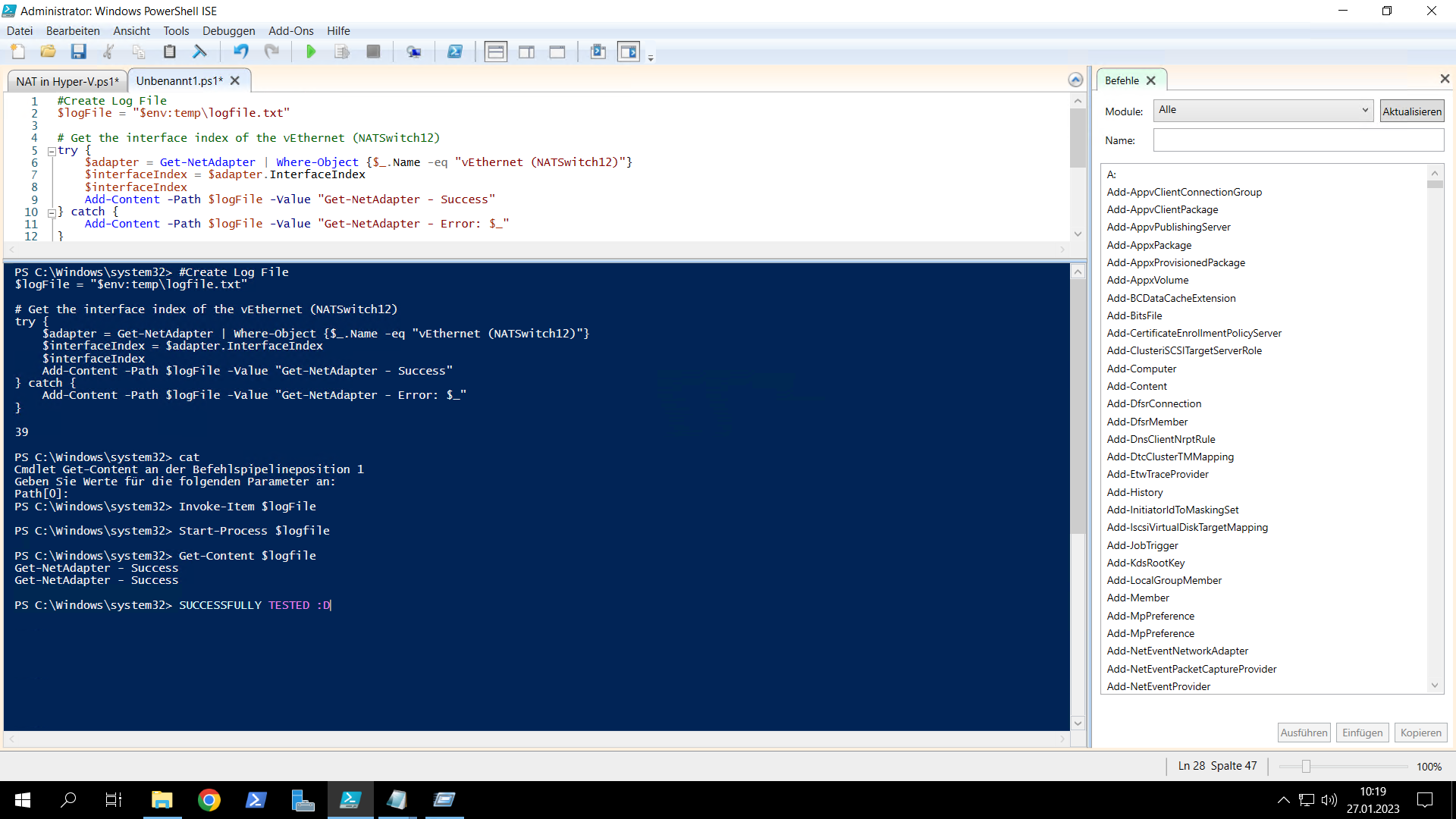Collapse the script pane with the arrow
Image resolution: width=1456 pixels, height=819 pixels.
[1075, 80]
